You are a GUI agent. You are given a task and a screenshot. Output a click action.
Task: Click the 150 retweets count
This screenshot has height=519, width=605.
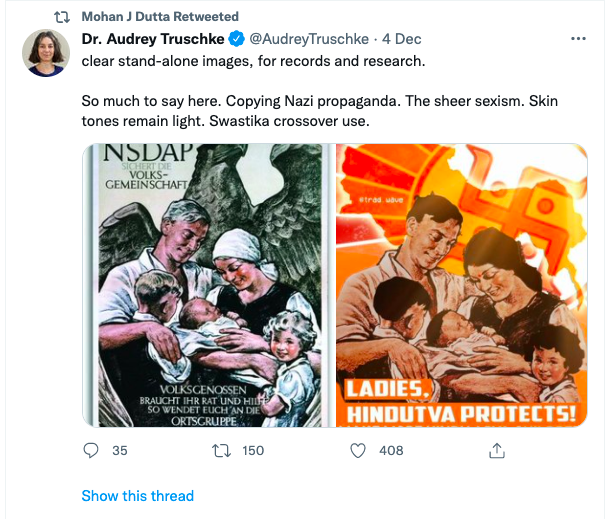click(x=254, y=451)
